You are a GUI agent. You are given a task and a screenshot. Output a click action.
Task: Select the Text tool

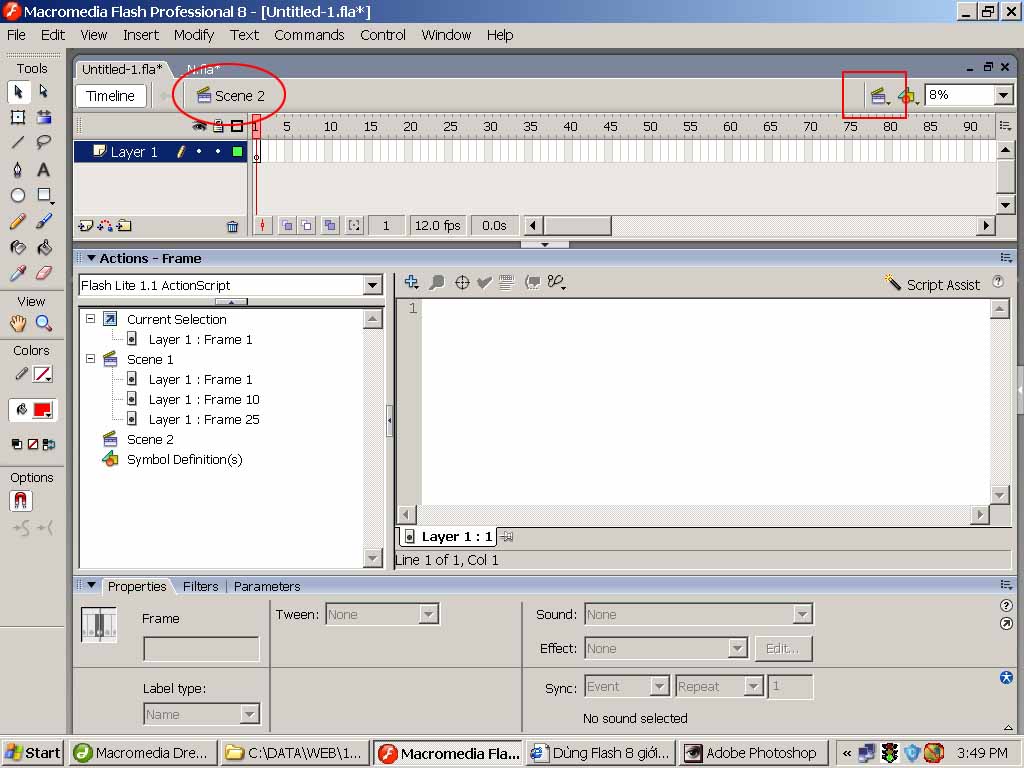pos(44,170)
